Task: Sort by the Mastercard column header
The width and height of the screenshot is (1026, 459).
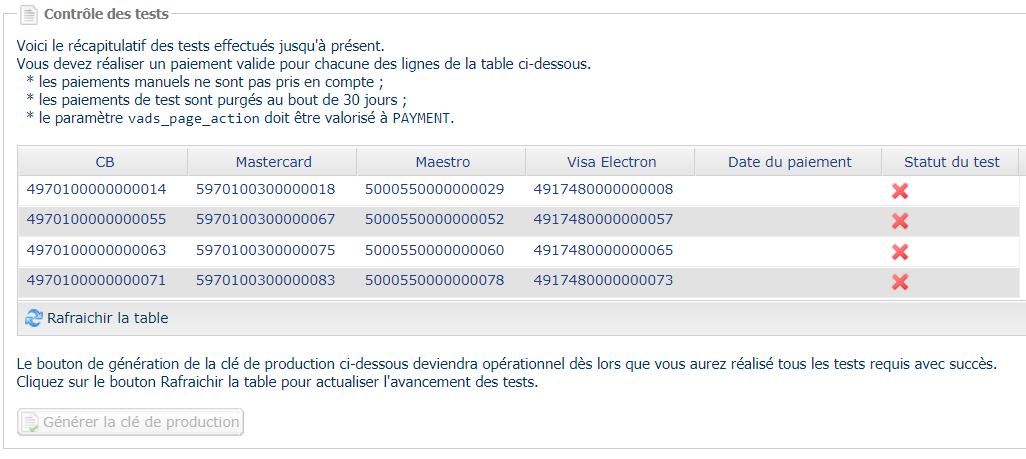Action: pyautogui.click(x=273, y=162)
